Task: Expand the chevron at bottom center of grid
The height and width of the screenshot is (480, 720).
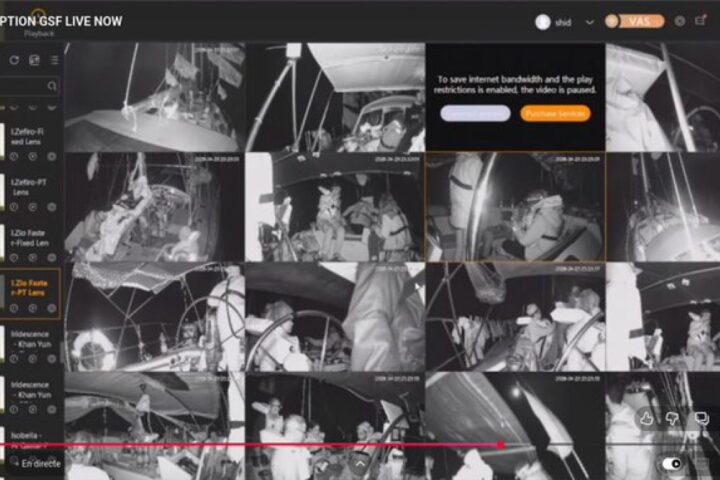Action: (x=359, y=463)
